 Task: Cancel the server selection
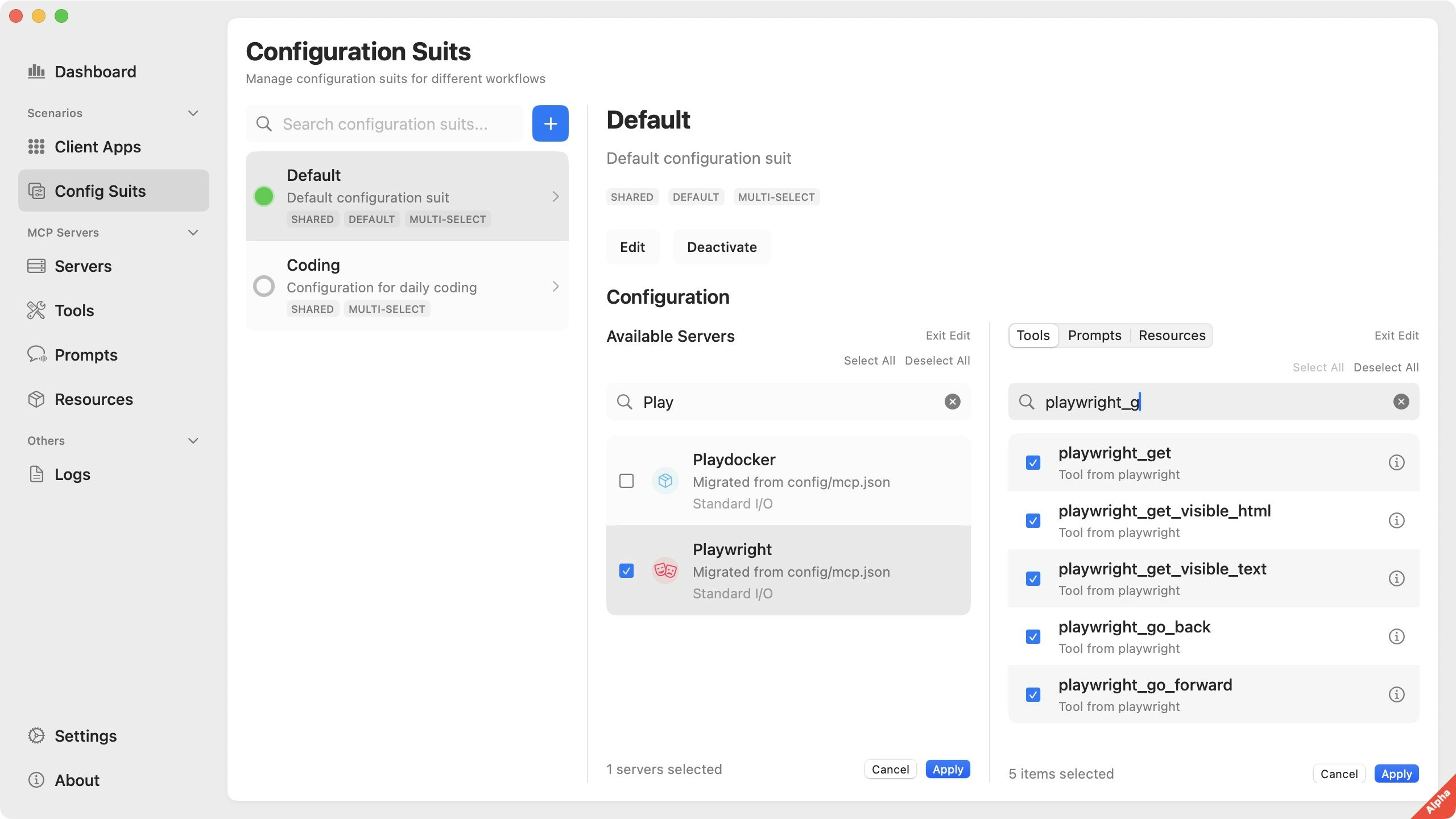point(890,769)
